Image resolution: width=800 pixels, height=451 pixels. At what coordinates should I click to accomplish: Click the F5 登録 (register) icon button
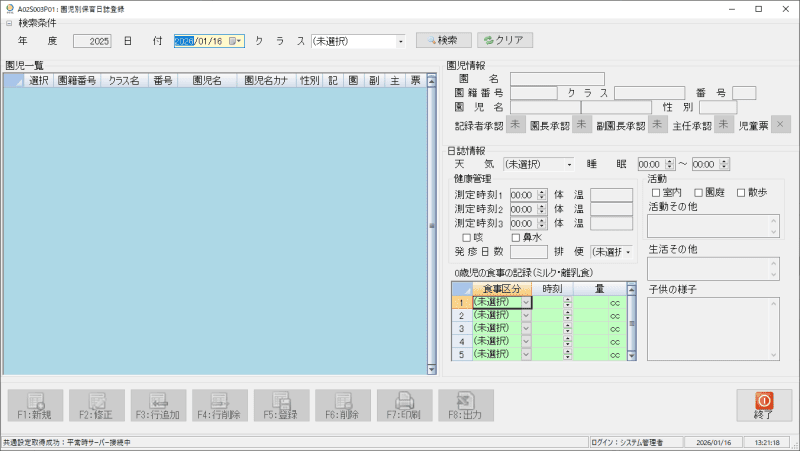(282, 405)
